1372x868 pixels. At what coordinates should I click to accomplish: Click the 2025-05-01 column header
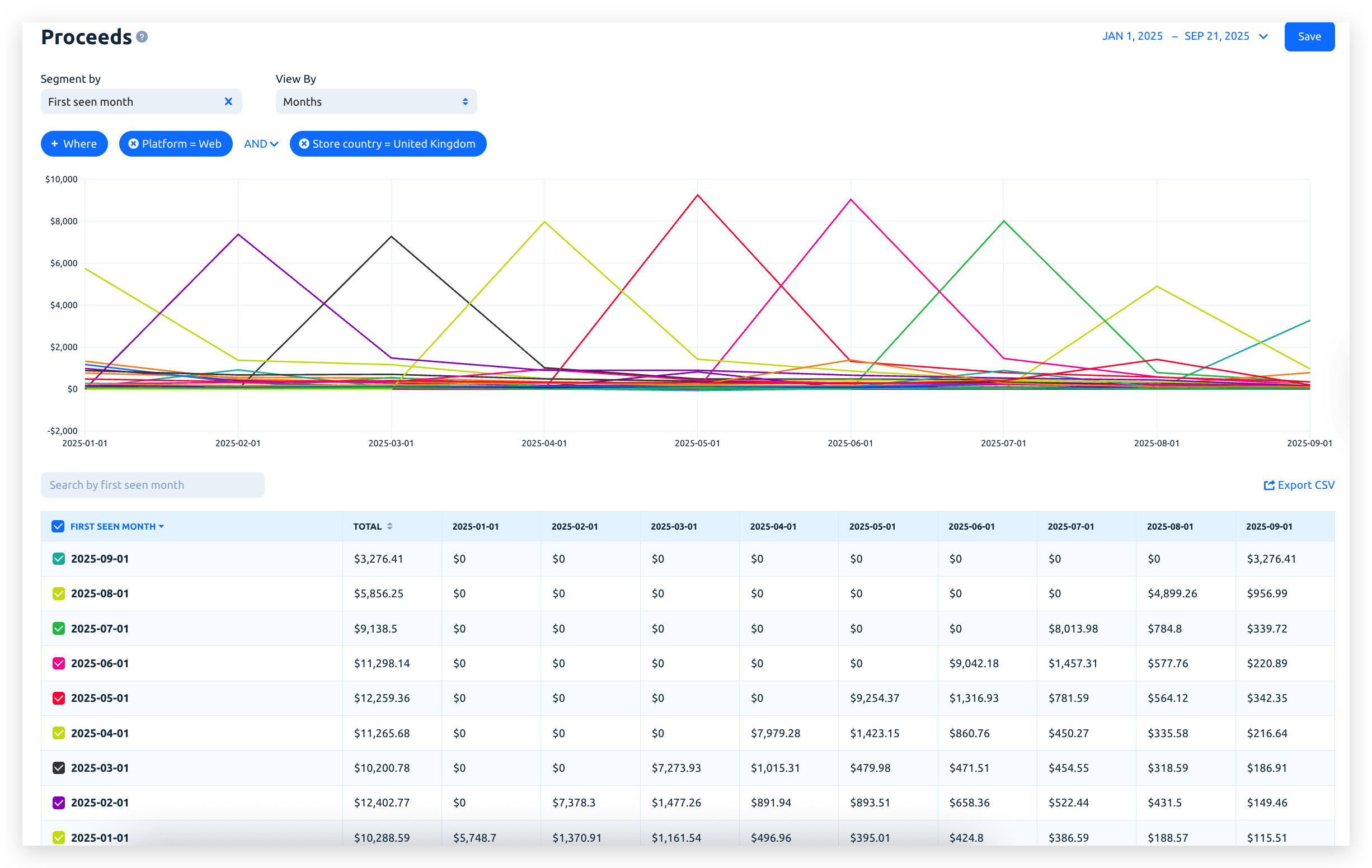click(872, 526)
